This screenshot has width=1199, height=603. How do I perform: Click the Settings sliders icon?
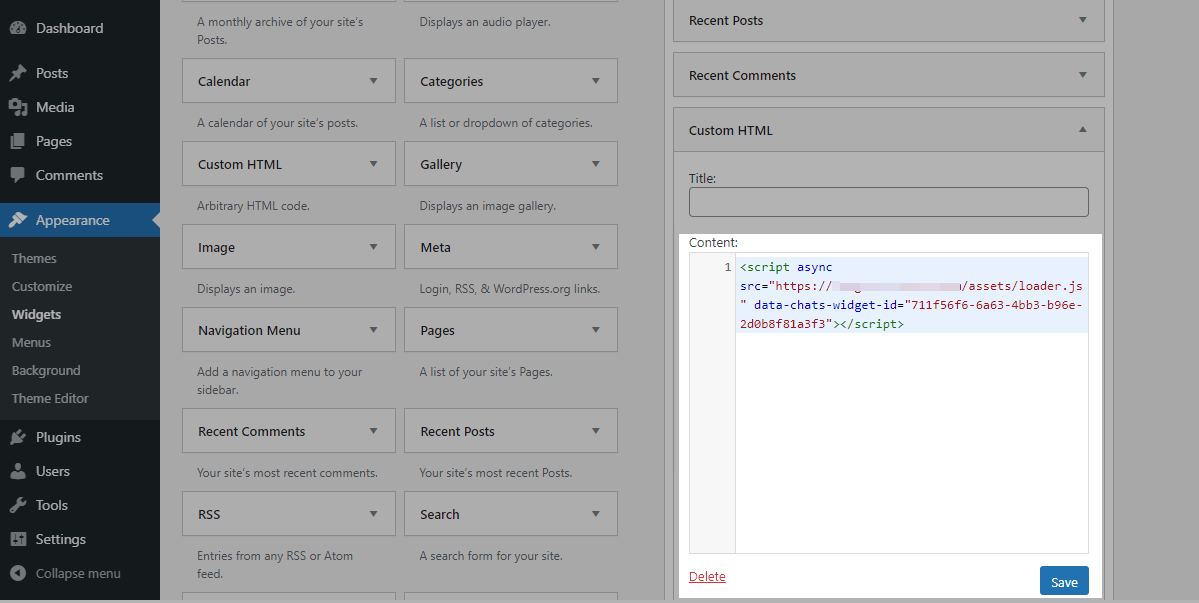click(18, 539)
